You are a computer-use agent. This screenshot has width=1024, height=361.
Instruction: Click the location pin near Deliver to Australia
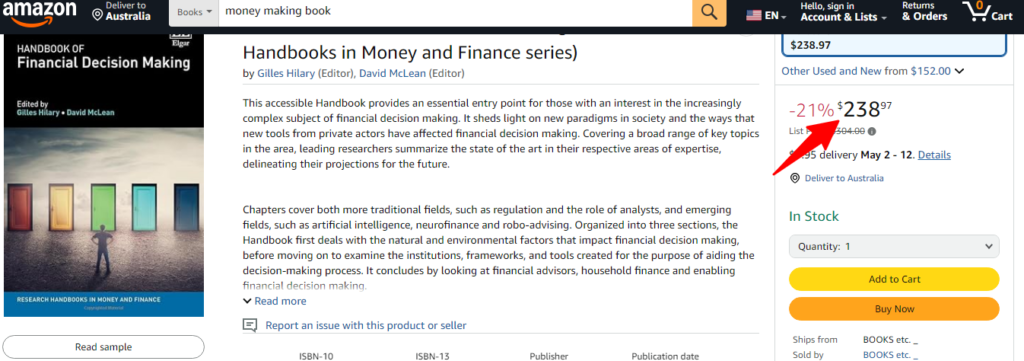click(795, 178)
